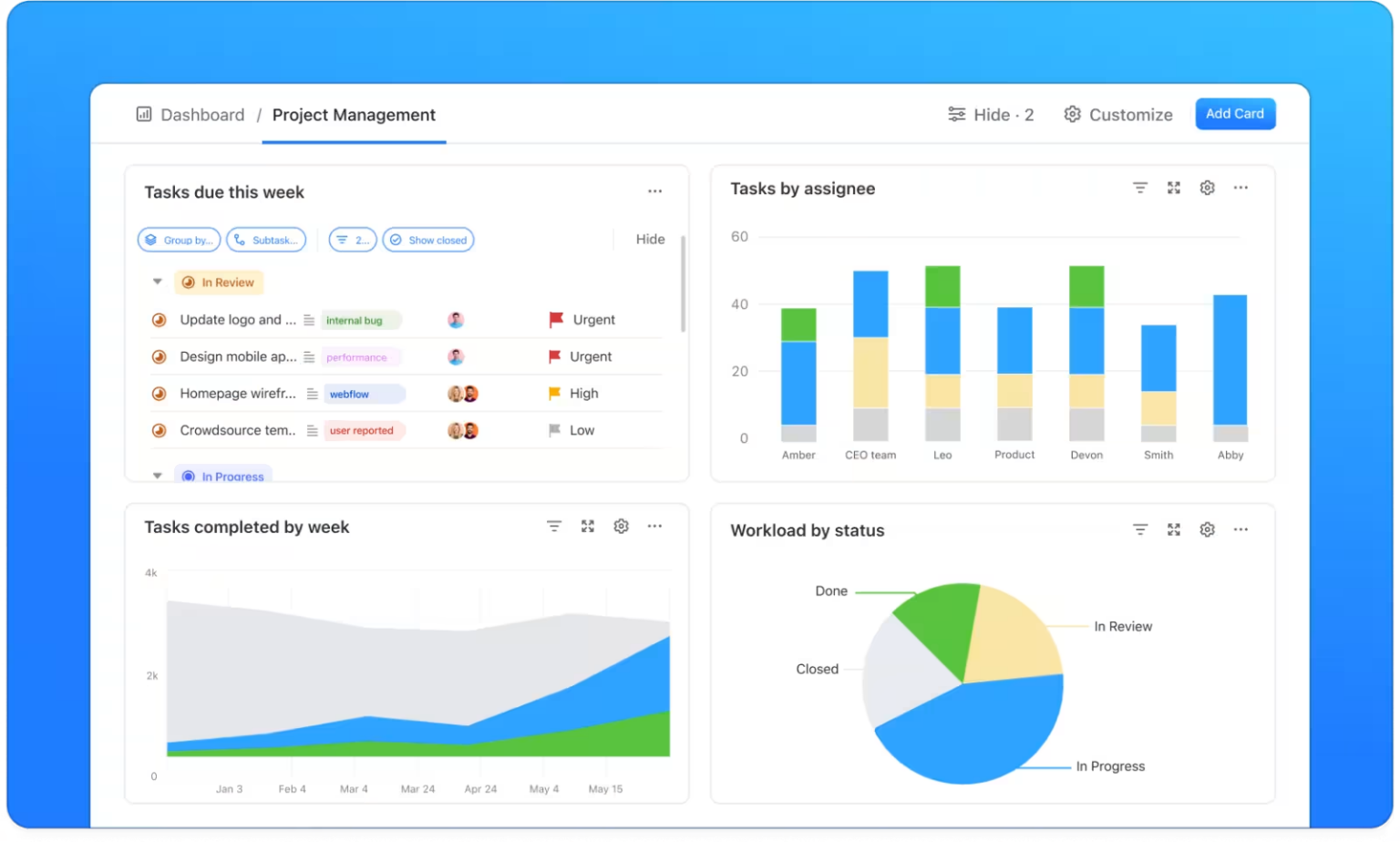Image resolution: width=1400 pixels, height=842 pixels.
Task: Expand Tasks by assignee card to fullscreen
Action: [1174, 188]
